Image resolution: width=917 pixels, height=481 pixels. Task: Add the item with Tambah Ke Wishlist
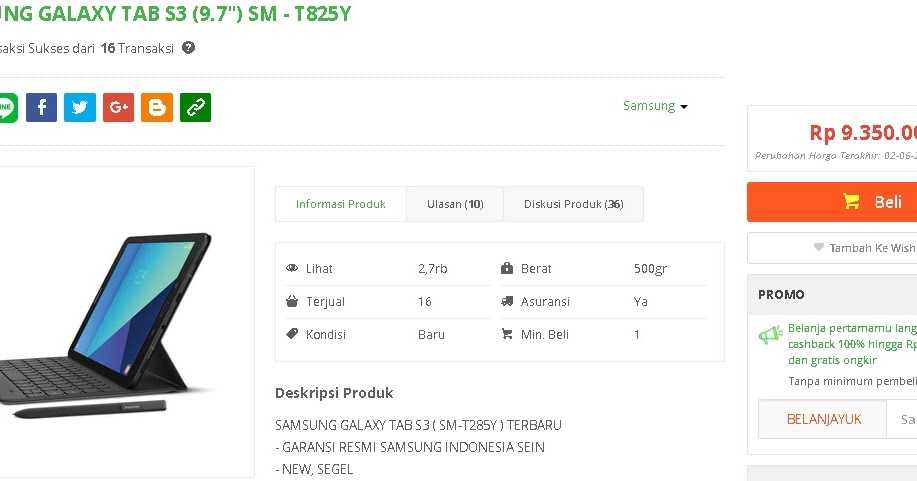point(832,248)
